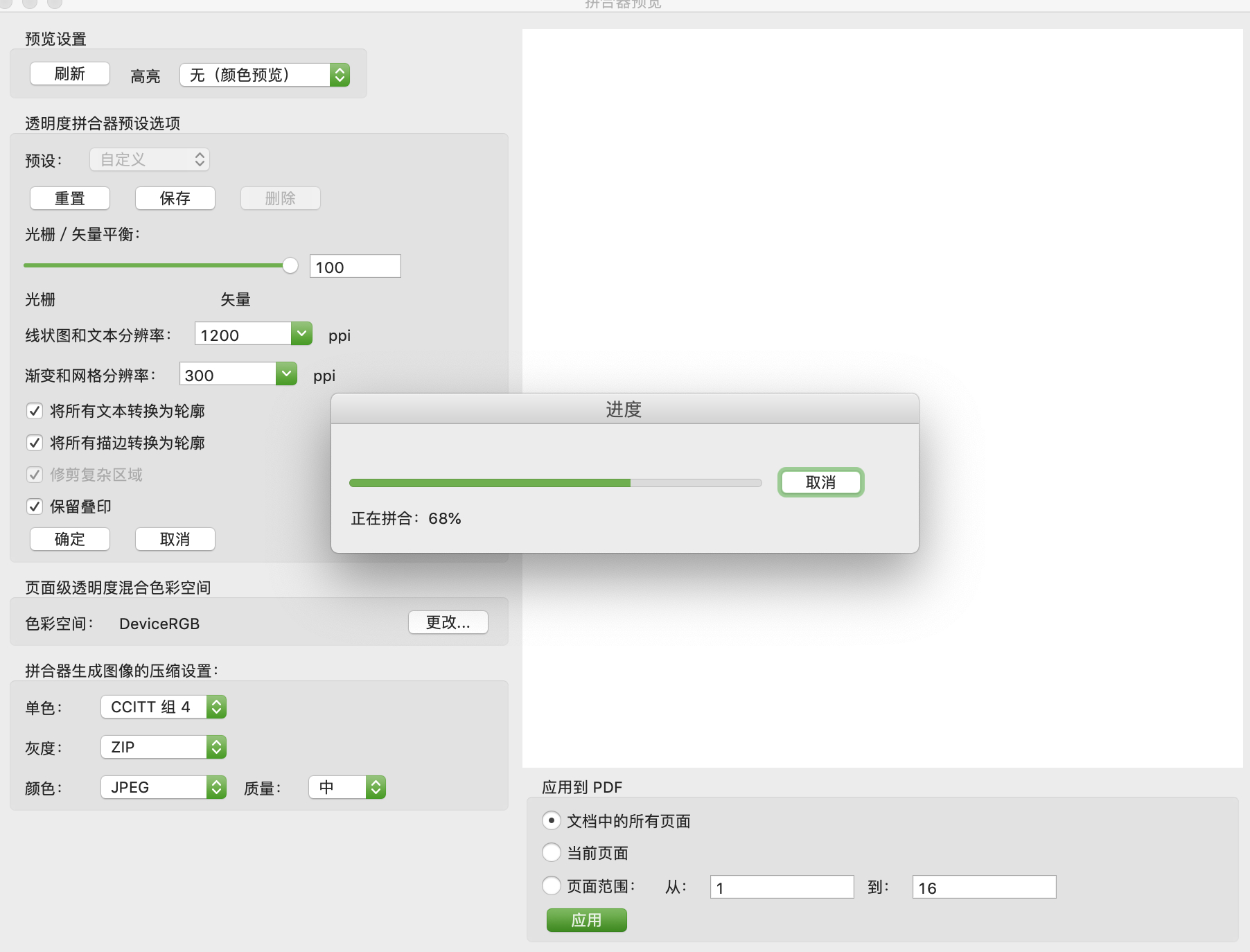
Task: Click the 保存 save button
Action: [175, 198]
